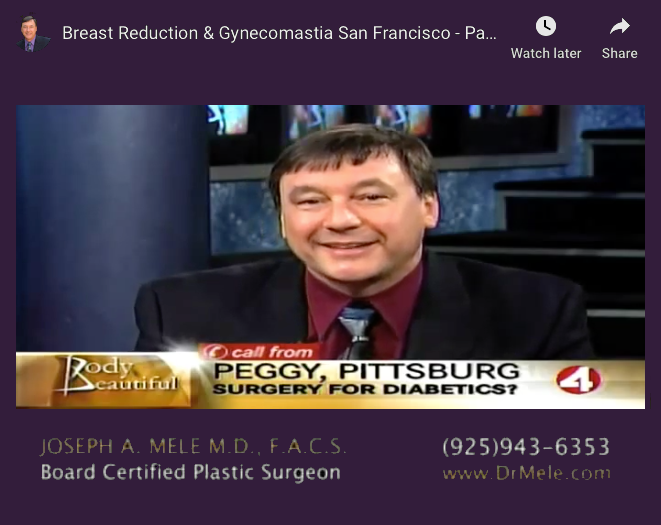The height and width of the screenshot is (525, 661).
Task: Click the Board Certified Plastic Surgeon text
Action: click(x=191, y=472)
